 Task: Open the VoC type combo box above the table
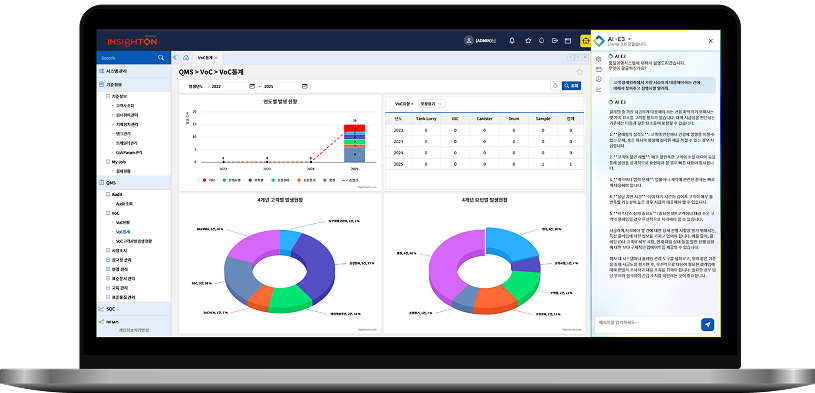[x=431, y=103]
